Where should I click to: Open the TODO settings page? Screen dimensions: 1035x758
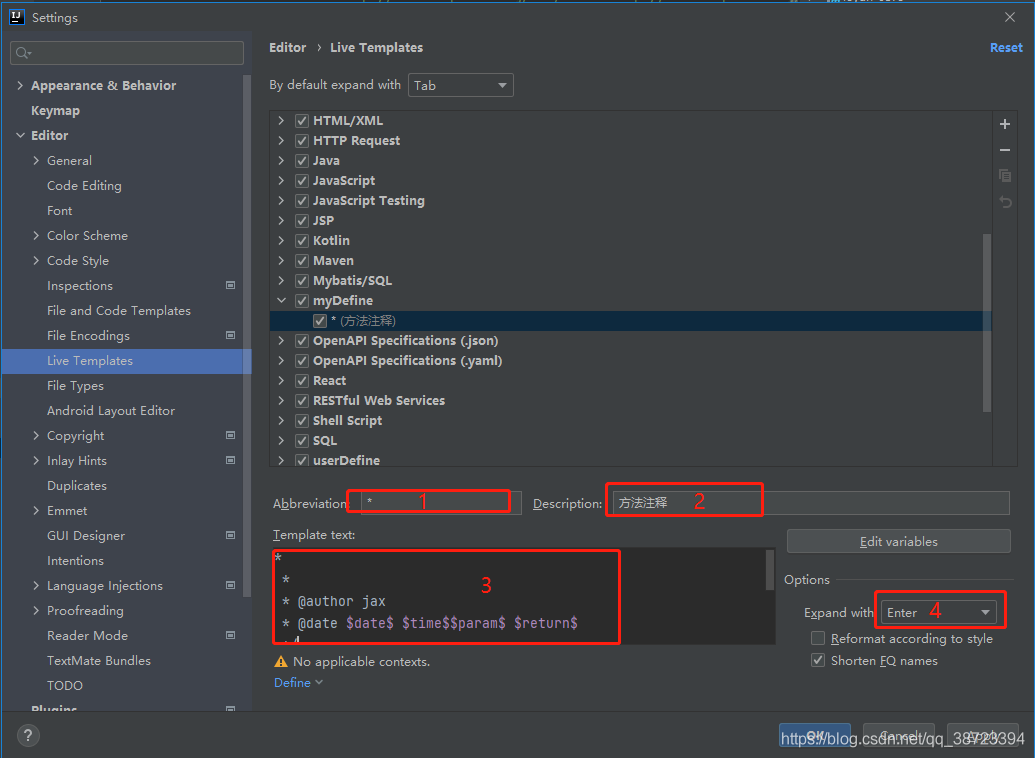(x=65, y=685)
